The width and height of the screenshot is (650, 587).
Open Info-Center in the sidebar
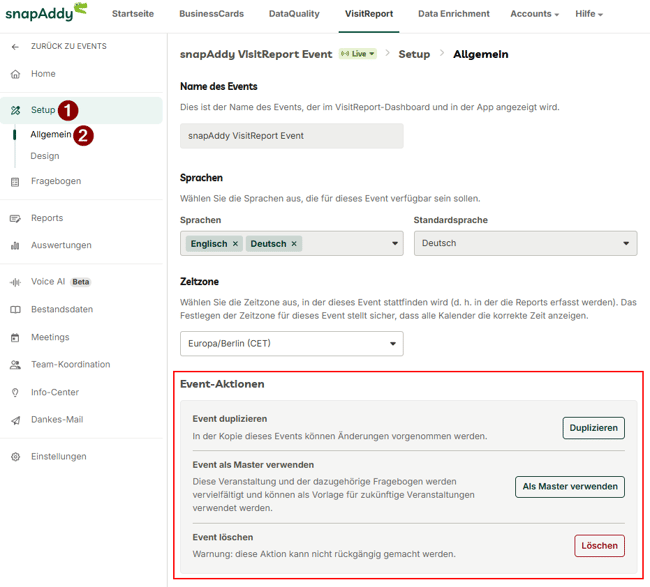pos(55,392)
